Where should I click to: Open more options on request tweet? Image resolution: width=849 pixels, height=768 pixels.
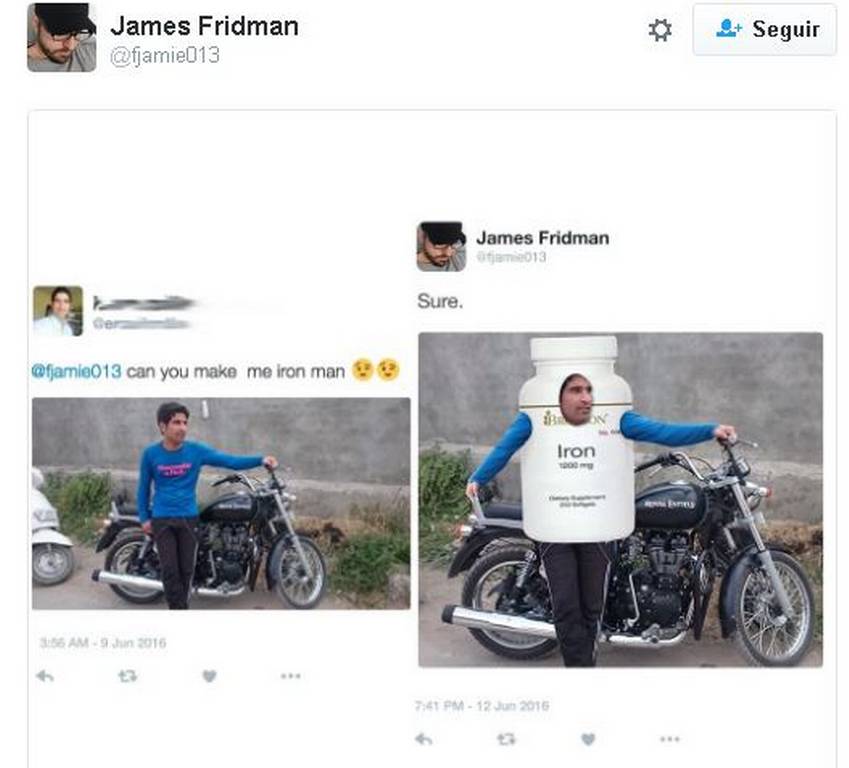291,675
